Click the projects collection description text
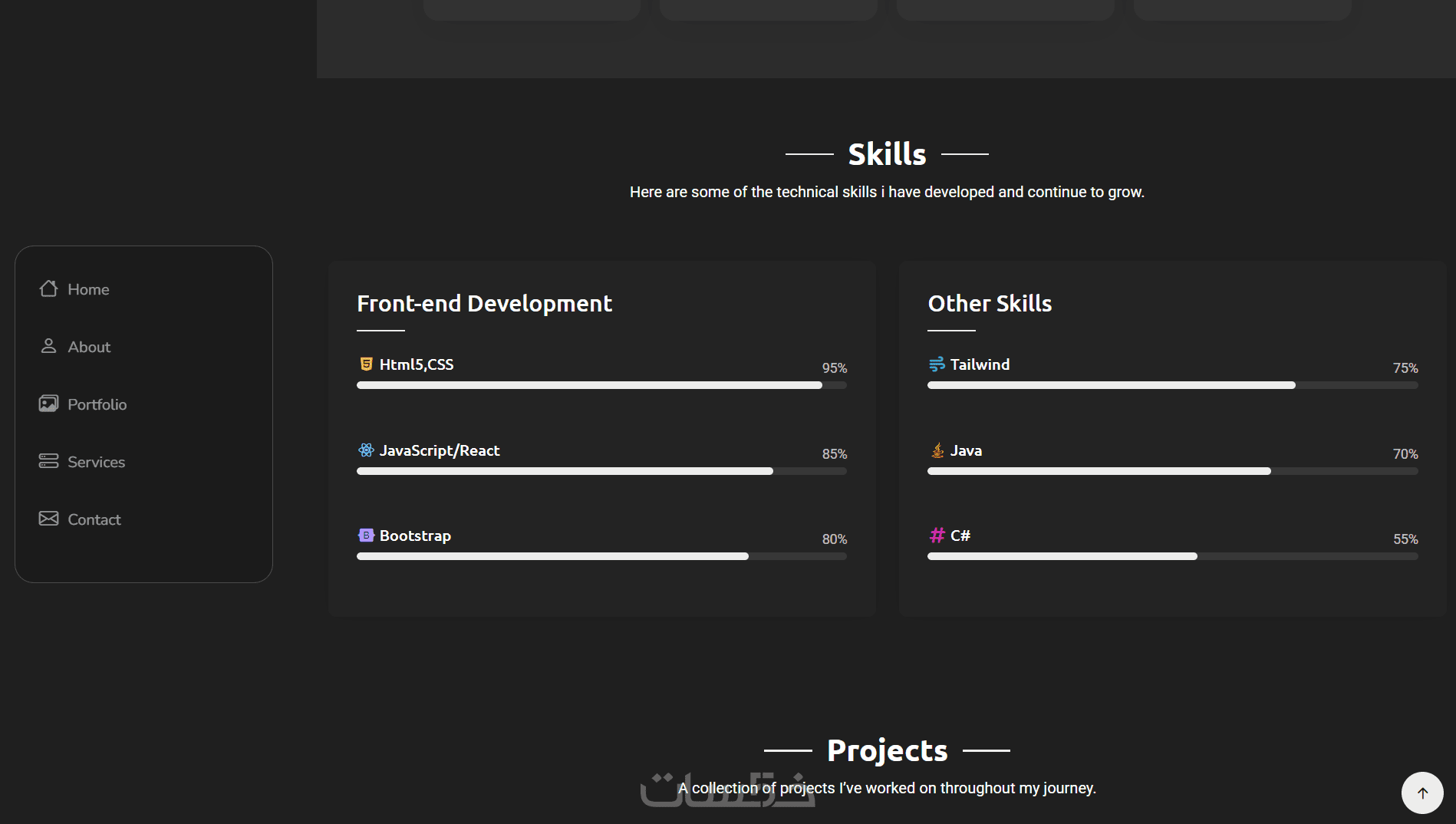1456x824 pixels. [887, 788]
